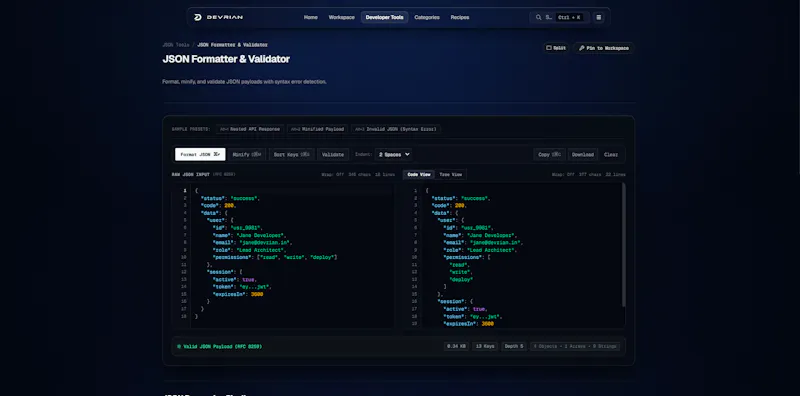Screen dimensions: 800x396
Task: Switch to Tree View tab
Action: click(451, 175)
